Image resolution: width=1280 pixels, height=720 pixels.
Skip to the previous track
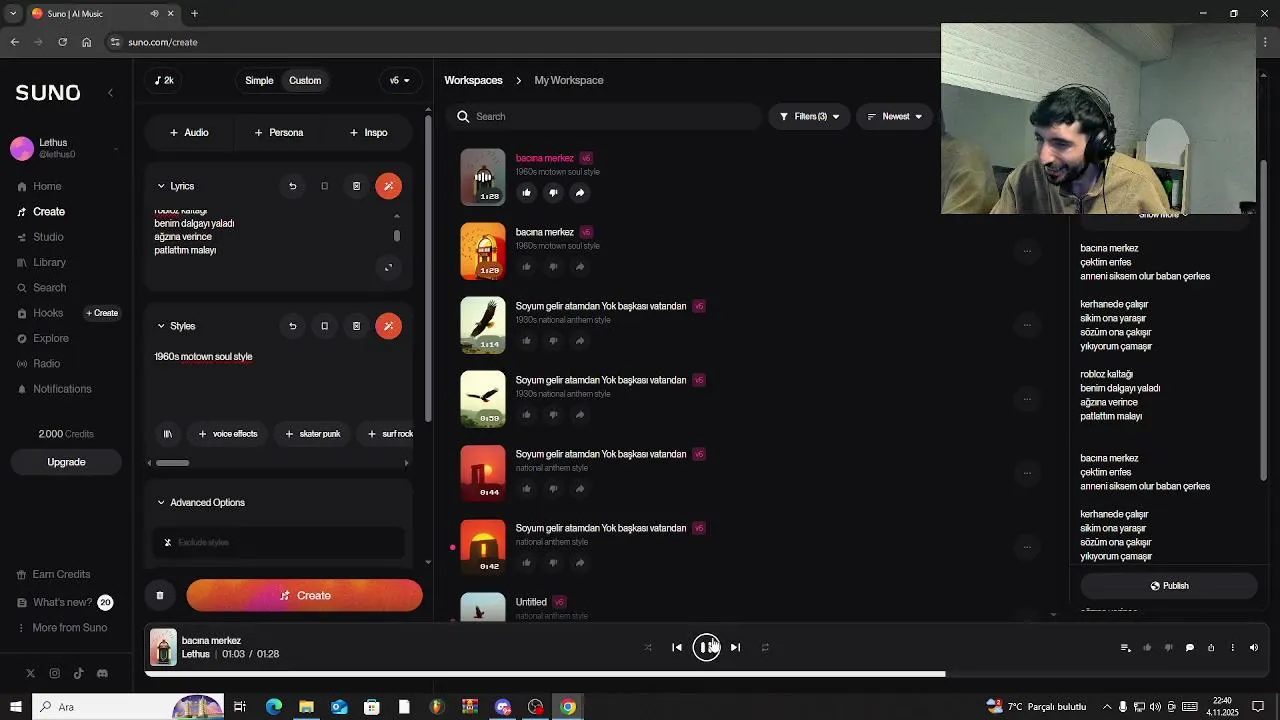677,648
